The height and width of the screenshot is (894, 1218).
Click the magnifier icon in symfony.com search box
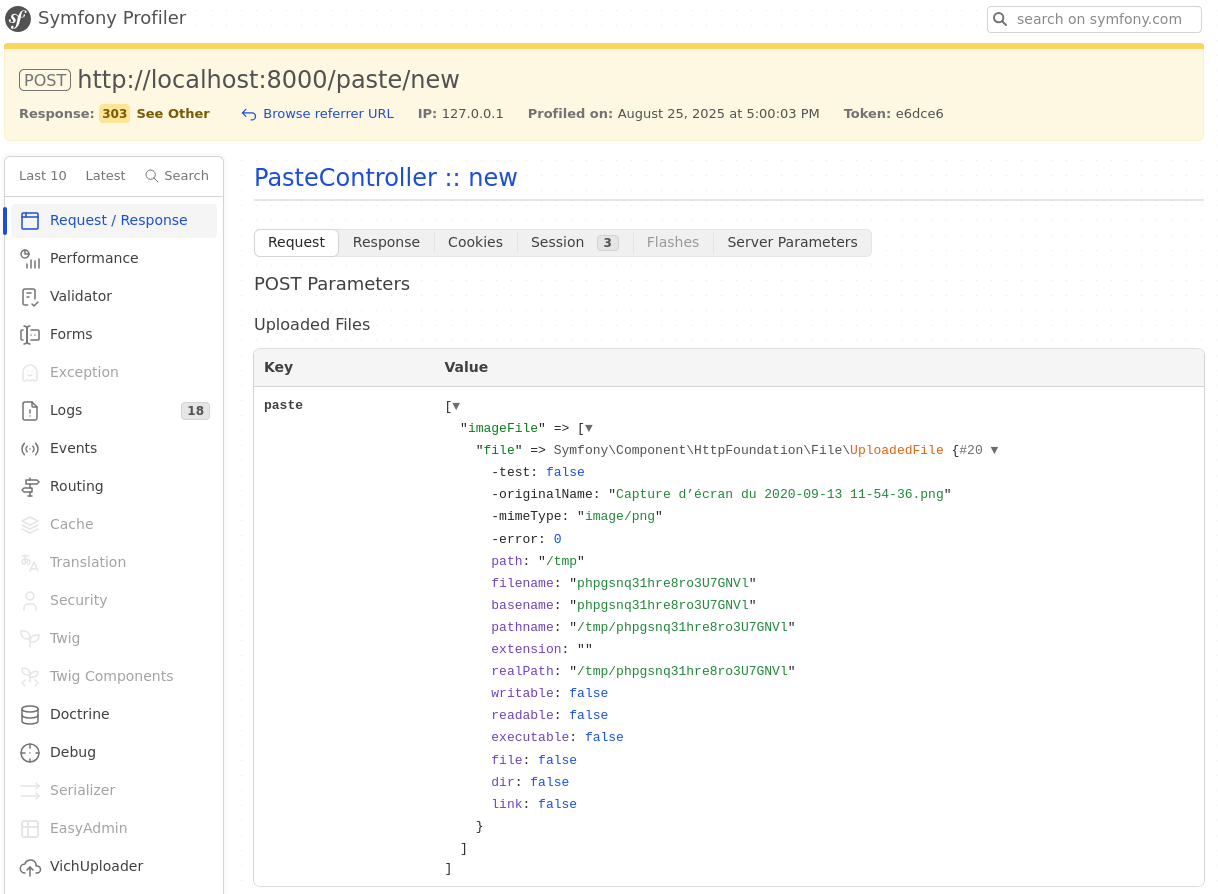click(1000, 19)
